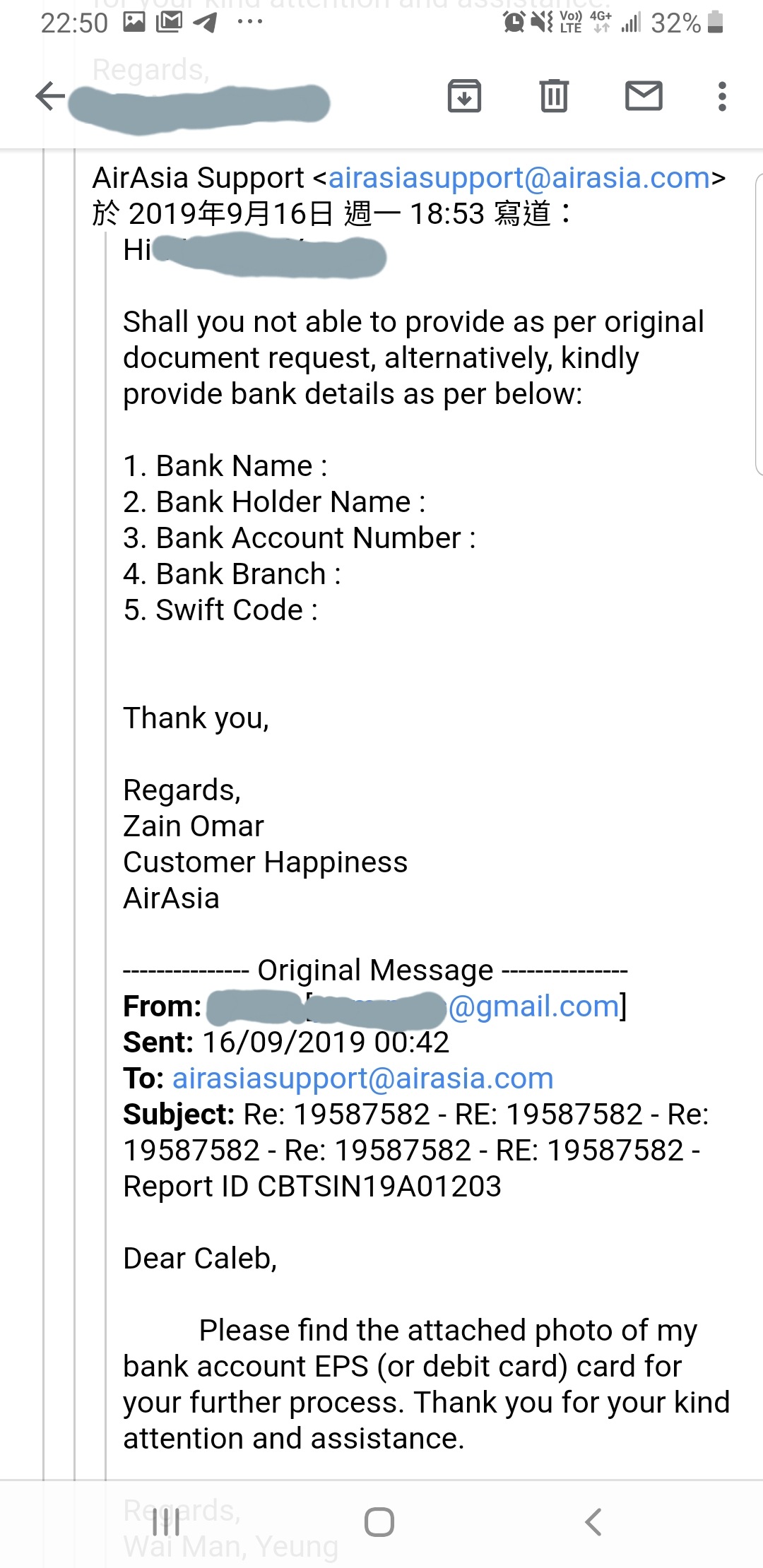Open the airasiasupport@airasia.com sender email link
763x1568 pixels.
pyautogui.click(x=519, y=178)
